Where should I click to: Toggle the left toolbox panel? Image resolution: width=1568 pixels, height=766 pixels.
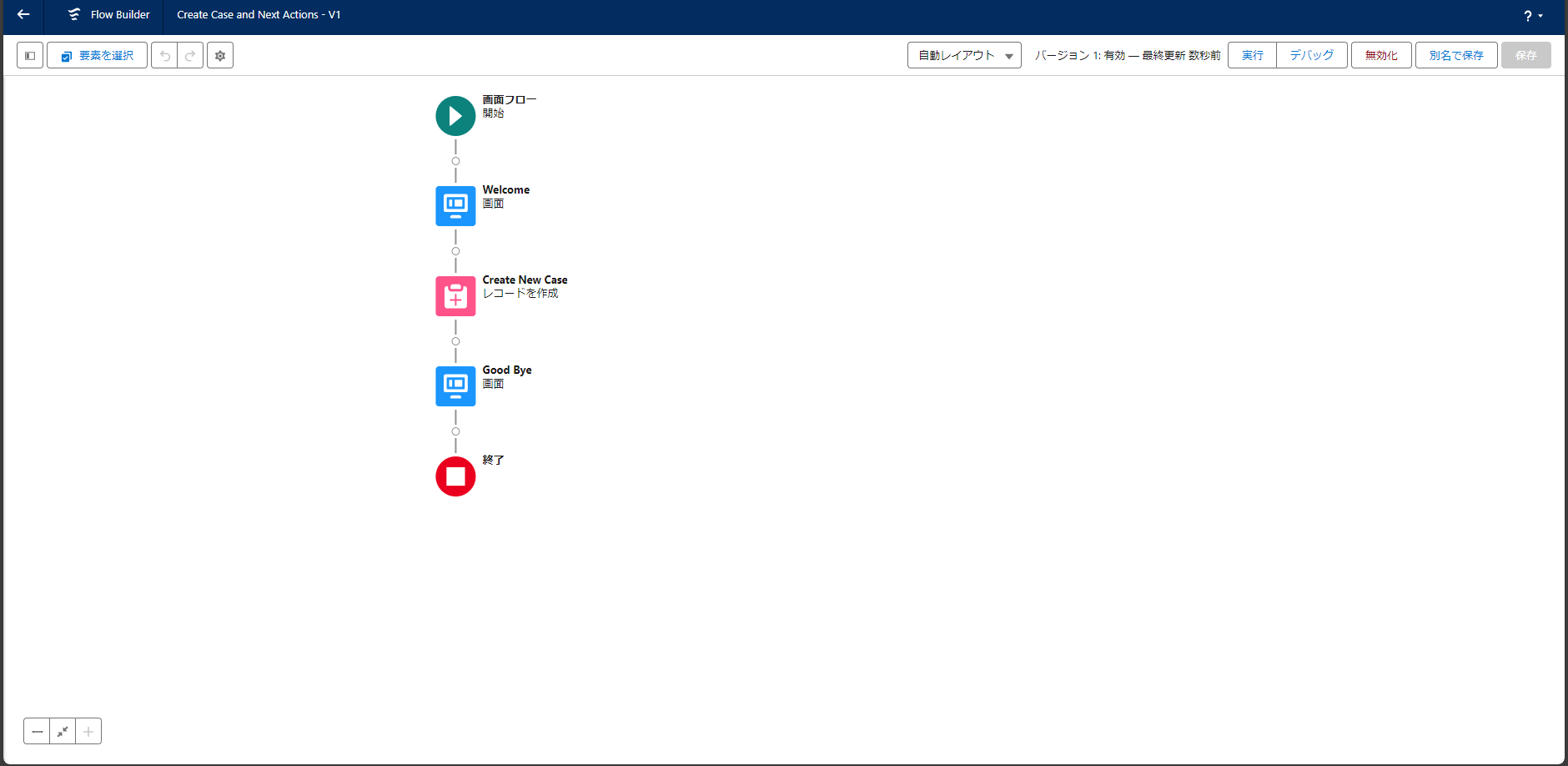[x=30, y=55]
